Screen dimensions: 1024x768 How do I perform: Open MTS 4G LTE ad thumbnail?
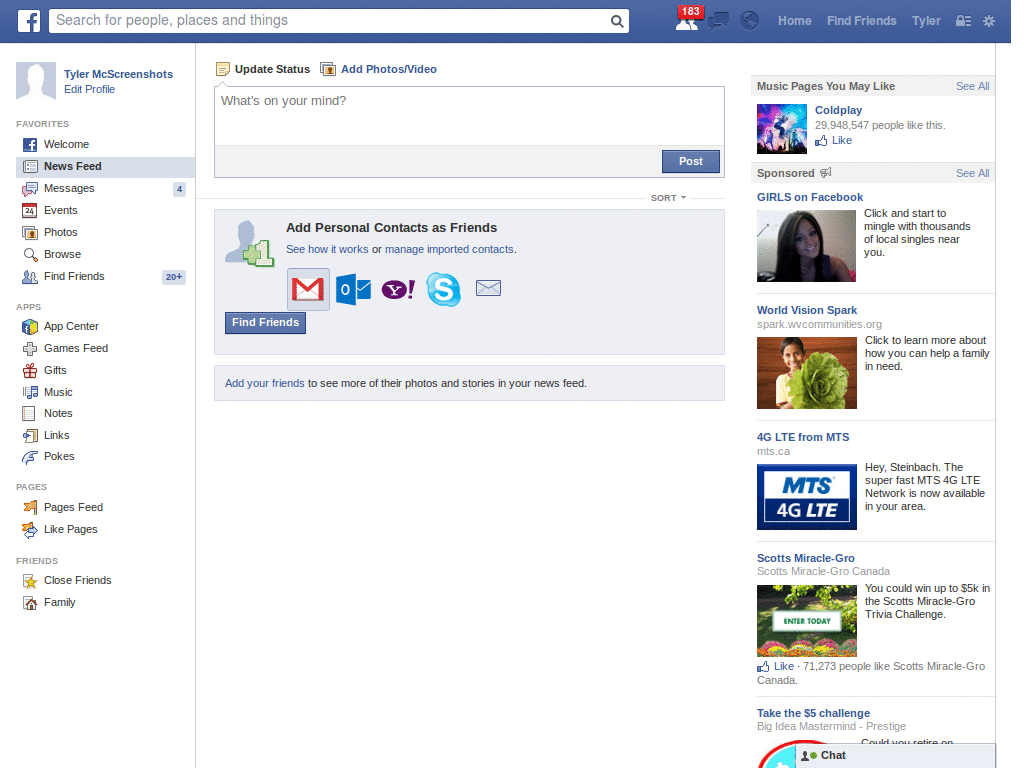click(x=807, y=497)
